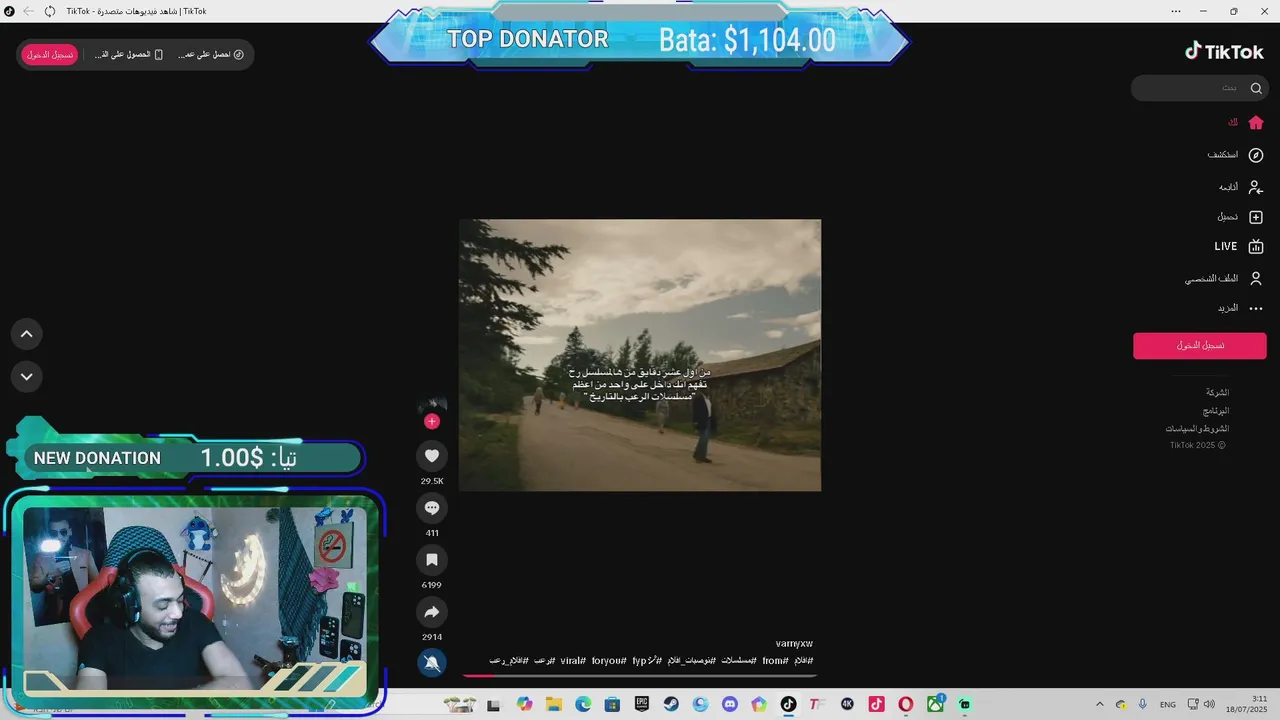Viewport: 1280px width, 720px height.
Task: Open Microsoft Store from the taskbar
Action: (612, 705)
